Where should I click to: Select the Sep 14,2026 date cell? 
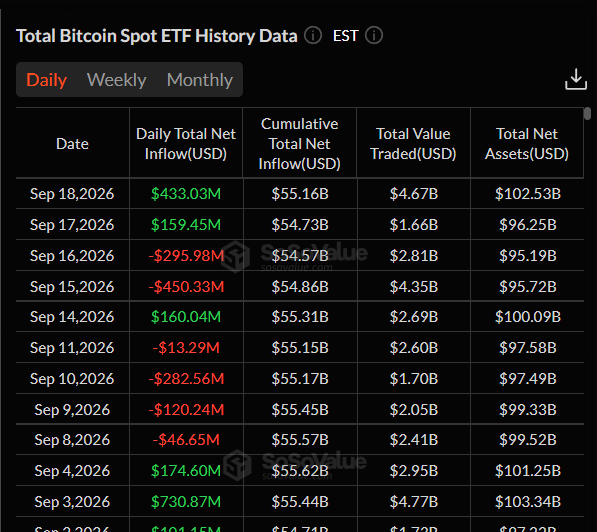tap(72, 316)
